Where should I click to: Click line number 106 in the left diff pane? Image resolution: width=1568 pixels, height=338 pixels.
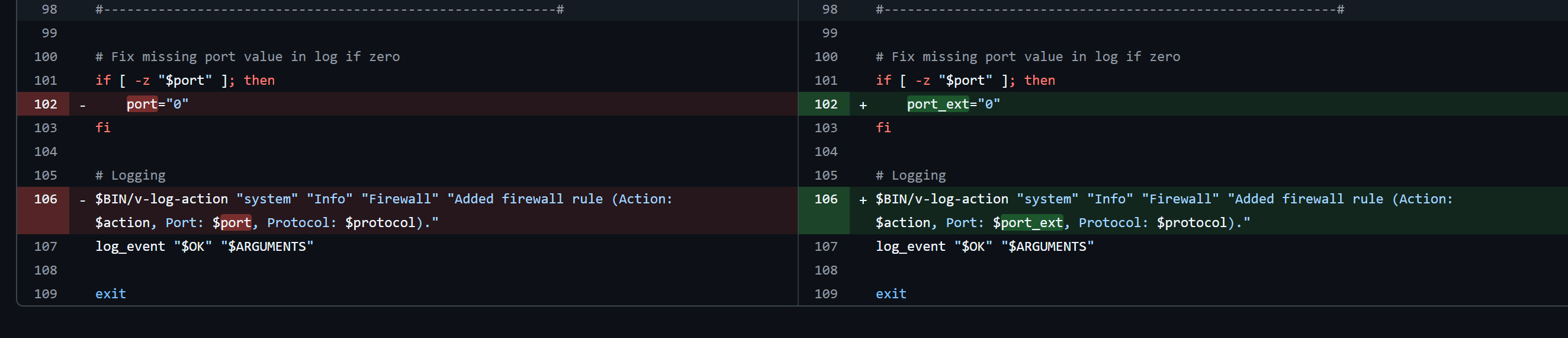46,199
